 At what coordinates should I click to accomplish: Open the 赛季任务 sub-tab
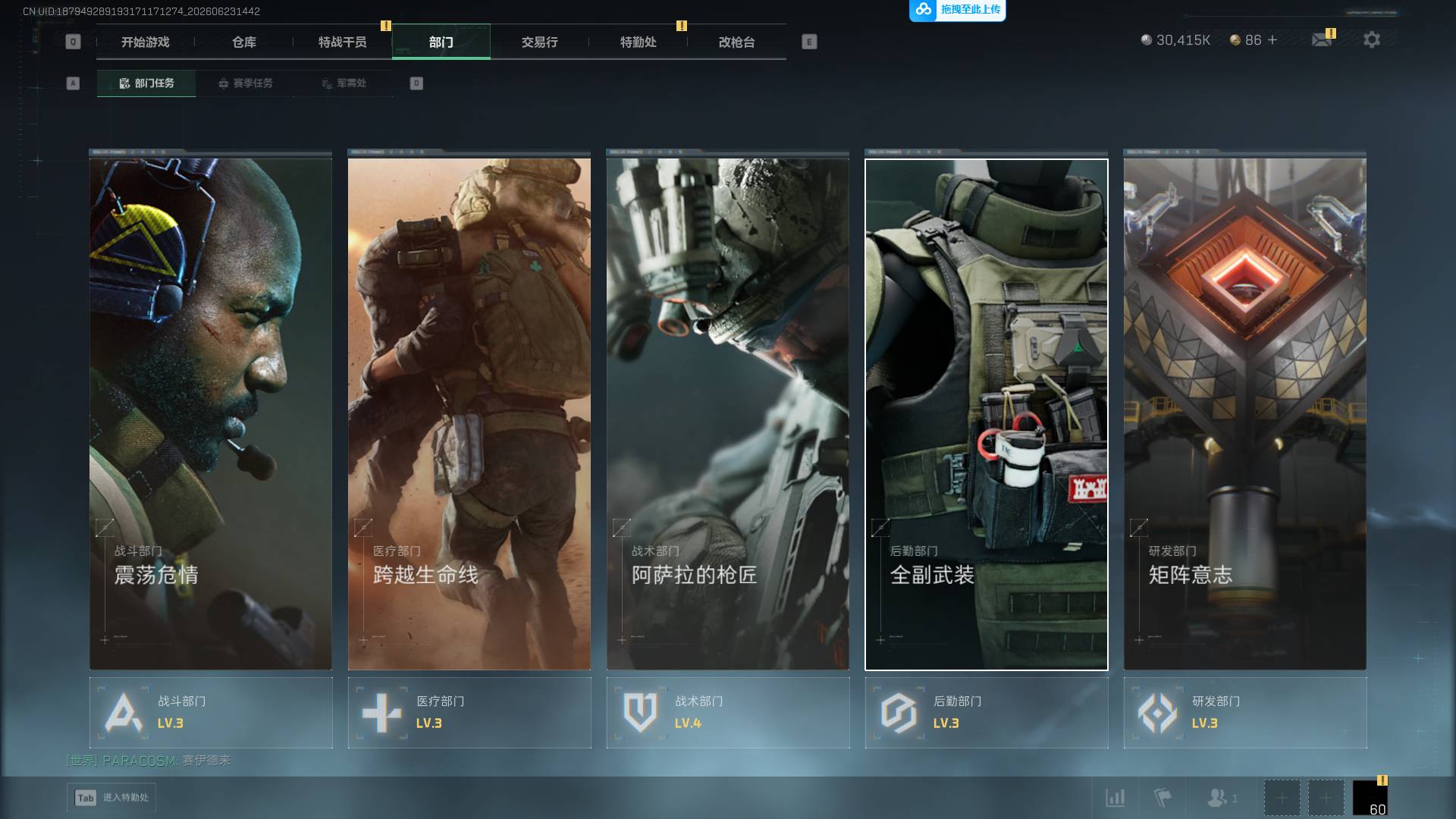pyautogui.click(x=245, y=83)
